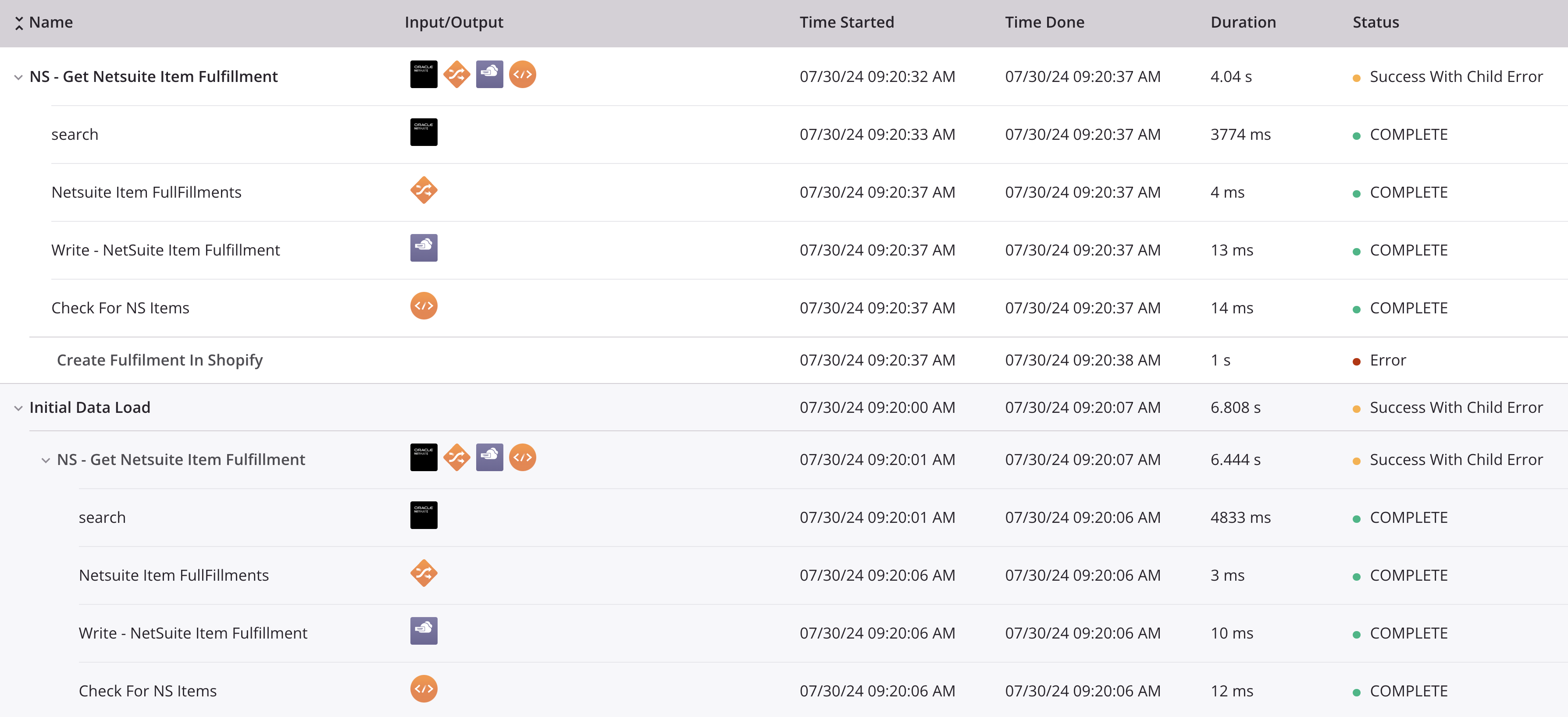Click time done 07/30/24 09:20:38 AM
This screenshot has width=1568, height=717.
pyautogui.click(x=1082, y=360)
